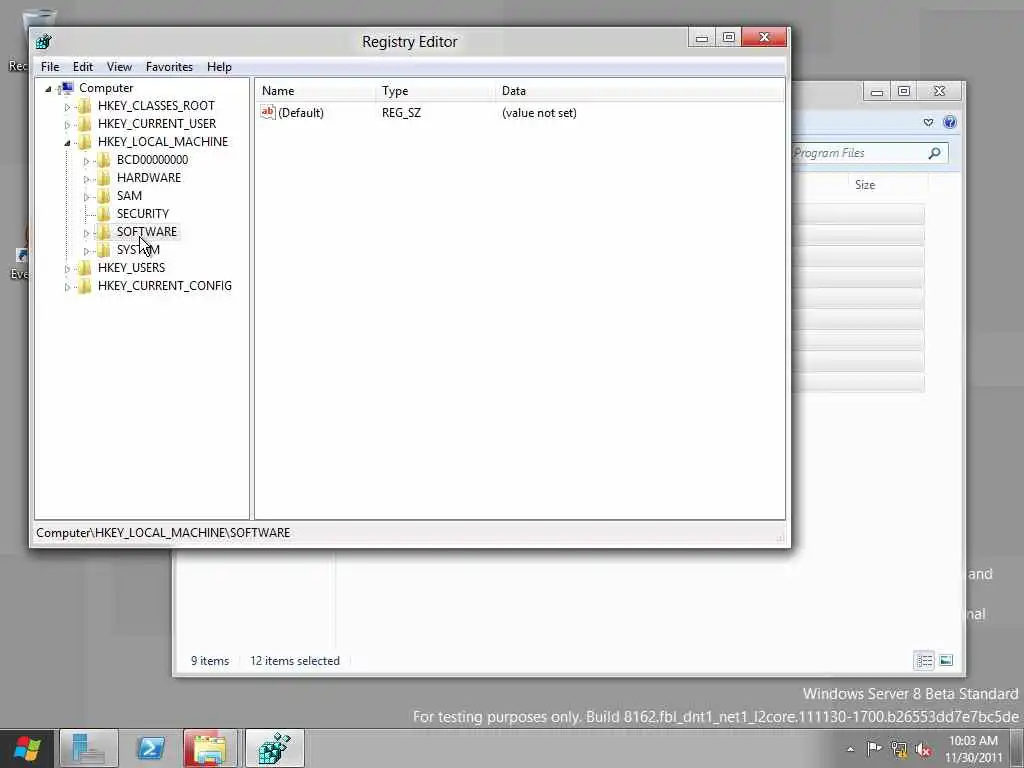Viewport: 1024px width, 768px height.
Task: Click the registry path in status bar
Action: (x=163, y=533)
